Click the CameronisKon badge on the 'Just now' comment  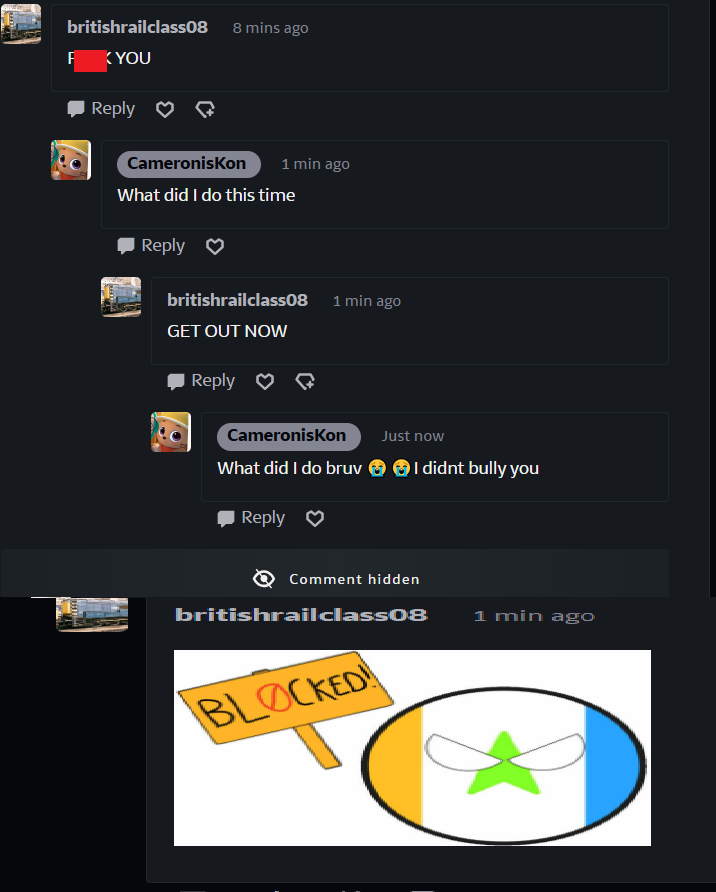pyautogui.click(x=289, y=436)
